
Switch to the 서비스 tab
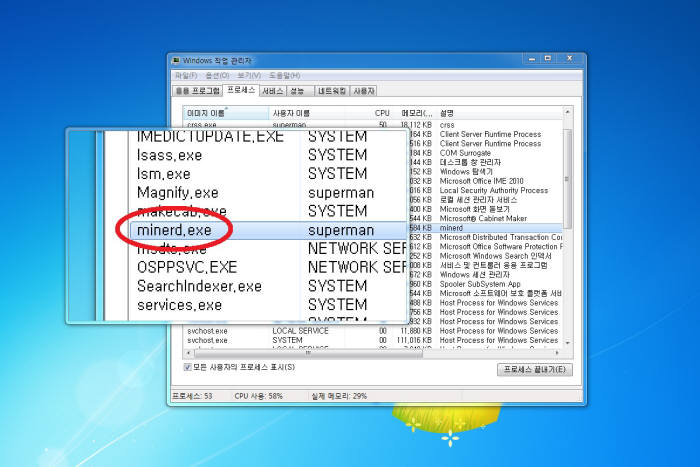point(273,91)
